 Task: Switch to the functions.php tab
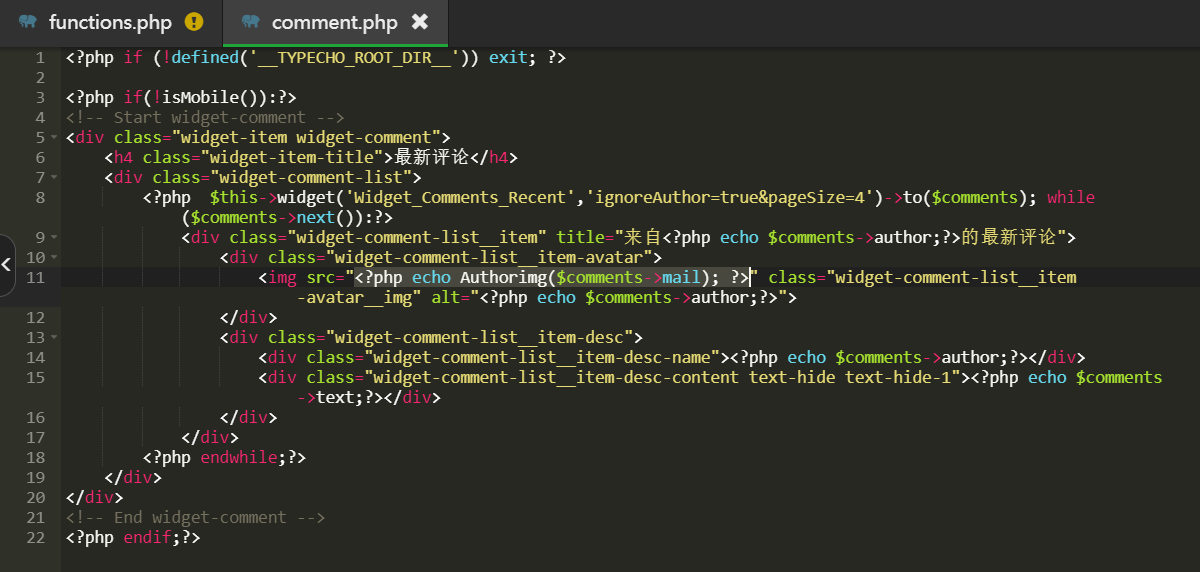(110, 22)
